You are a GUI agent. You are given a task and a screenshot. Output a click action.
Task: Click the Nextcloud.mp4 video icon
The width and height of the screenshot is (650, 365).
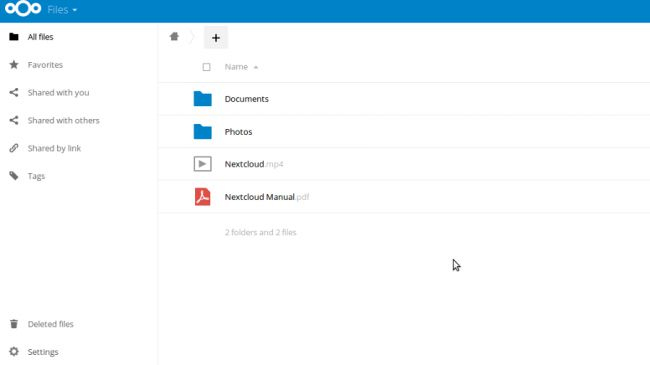[203, 164]
